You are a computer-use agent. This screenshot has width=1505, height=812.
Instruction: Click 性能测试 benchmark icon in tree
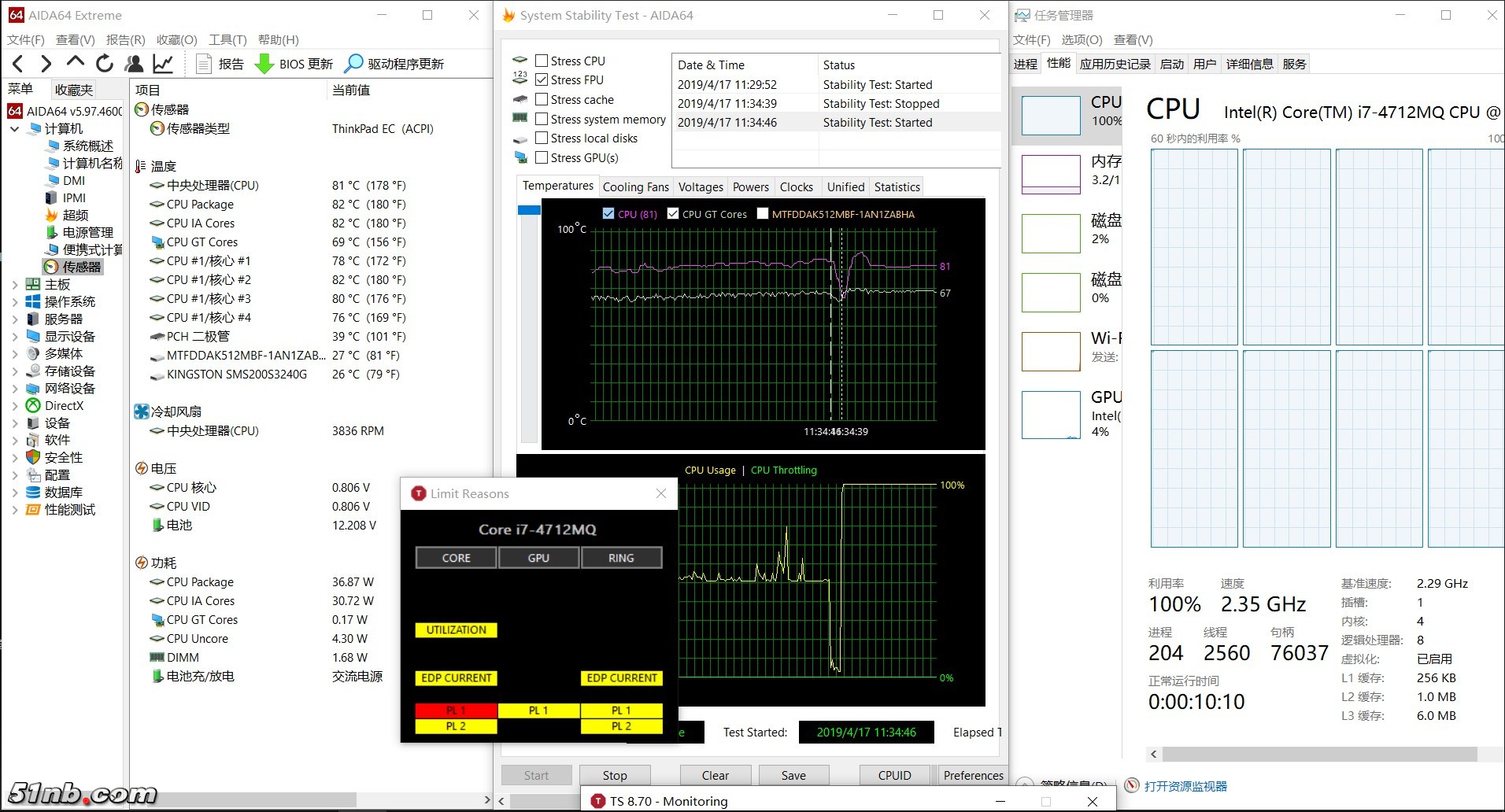point(33,509)
